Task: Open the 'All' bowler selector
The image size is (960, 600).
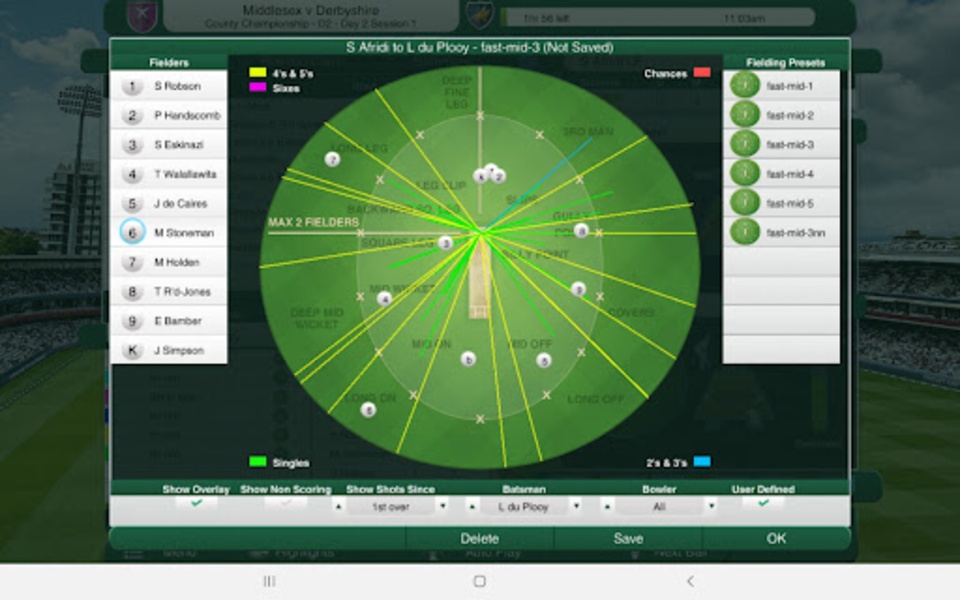Action: point(659,507)
